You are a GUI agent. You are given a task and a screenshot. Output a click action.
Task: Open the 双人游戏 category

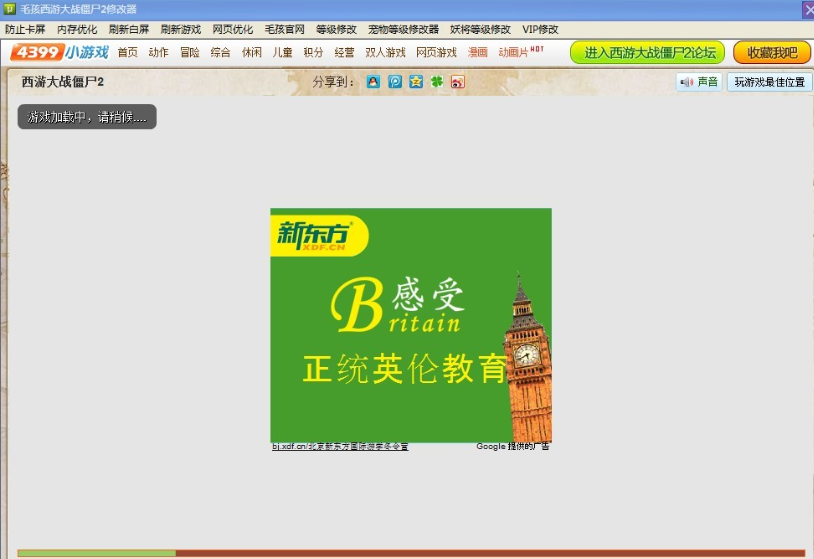pos(385,52)
